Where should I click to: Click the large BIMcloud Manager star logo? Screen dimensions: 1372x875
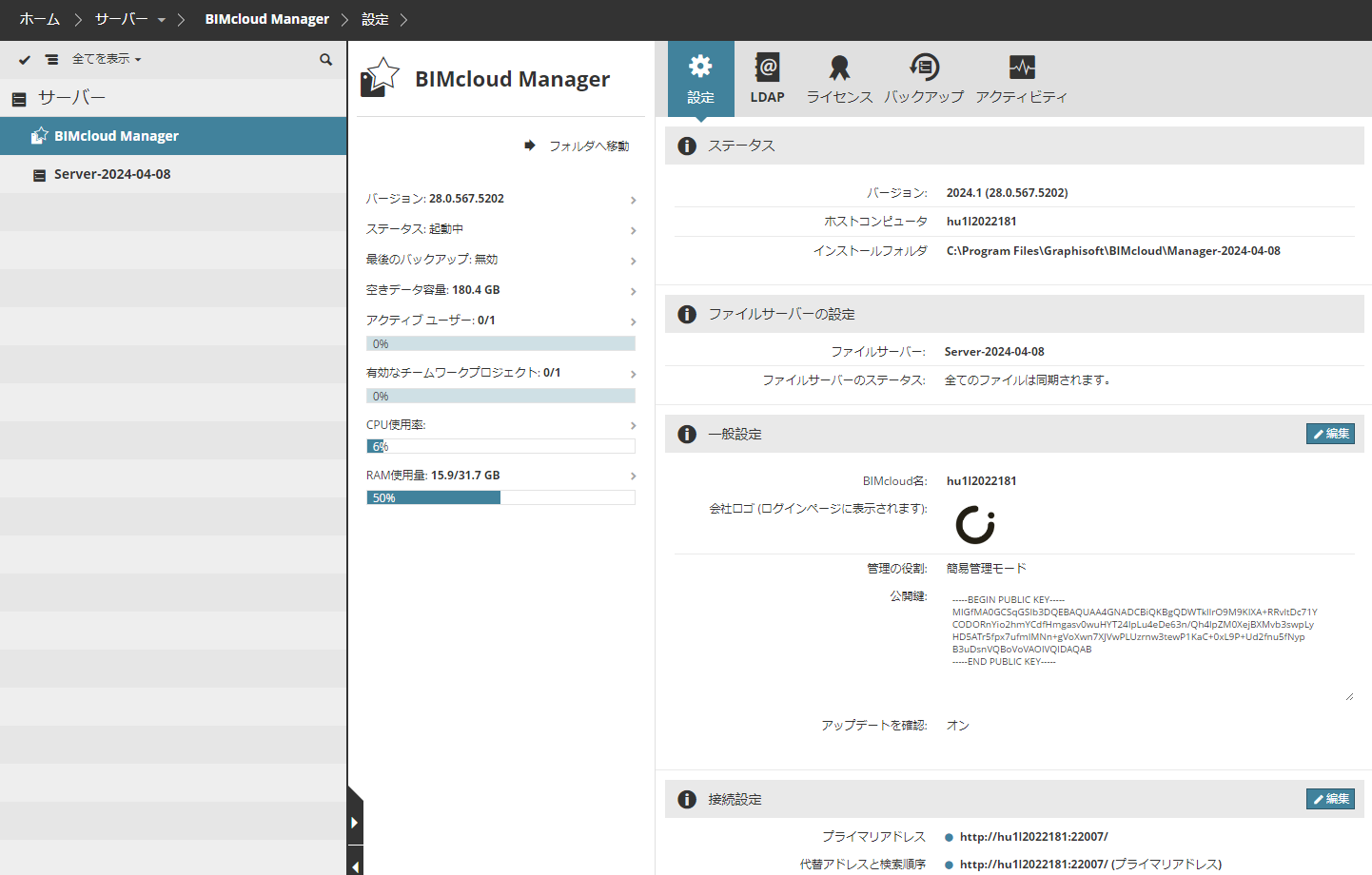(380, 77)
